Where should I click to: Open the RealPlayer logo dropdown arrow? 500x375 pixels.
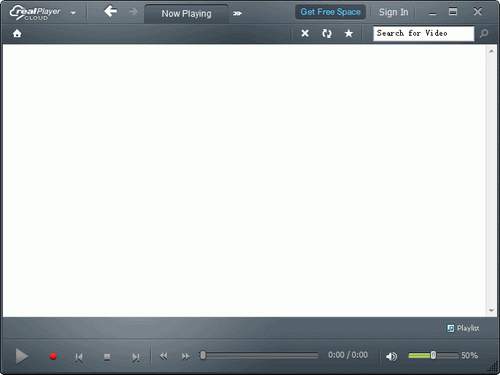click(x=73, y=13)
